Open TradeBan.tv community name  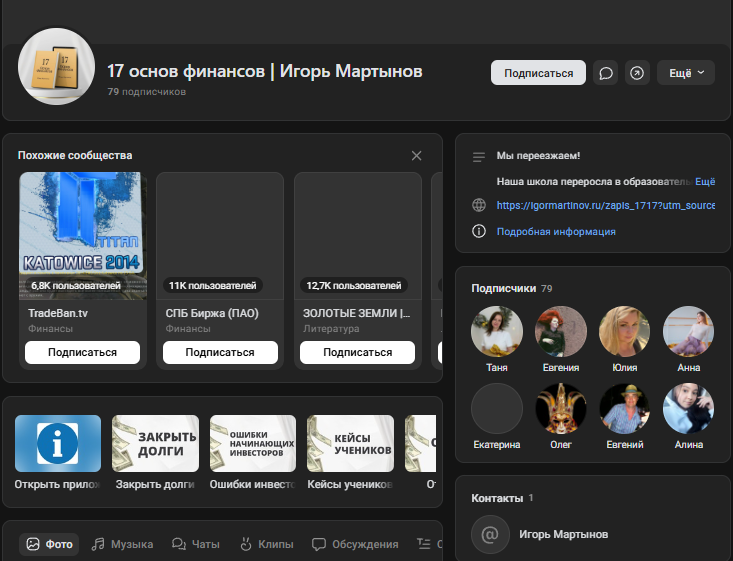58,313
